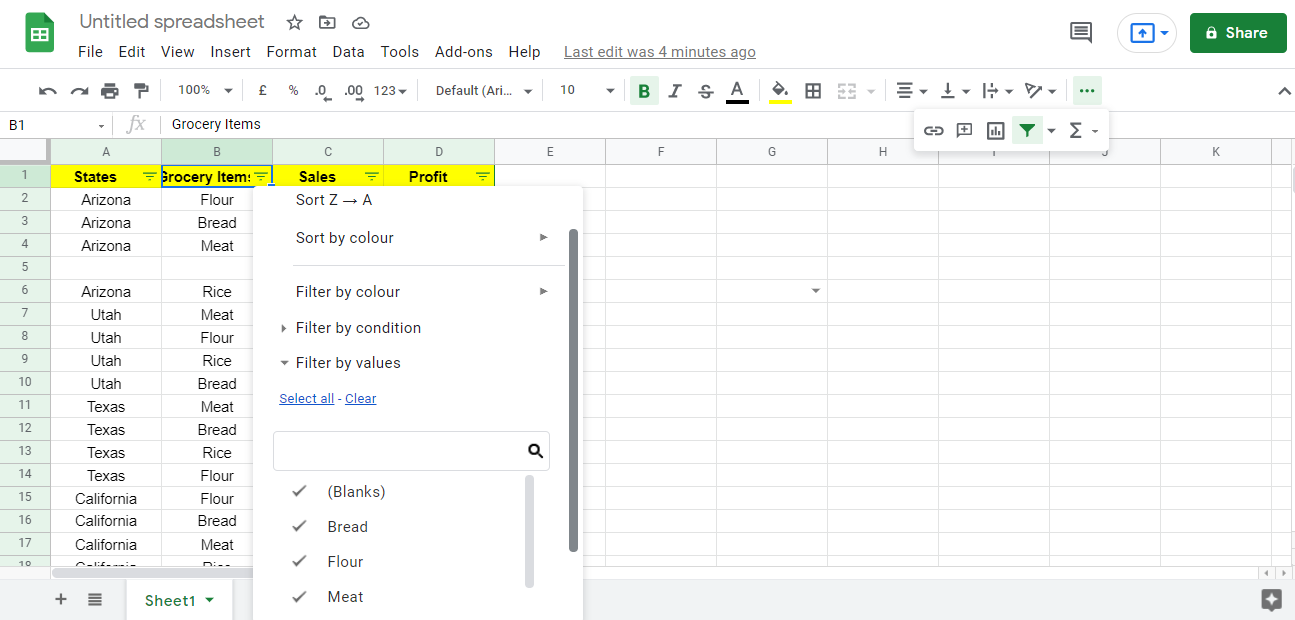Open the font size 10 dropdown
The height and width of the screenshot is (620, 1295).
[x=586, y=90]
